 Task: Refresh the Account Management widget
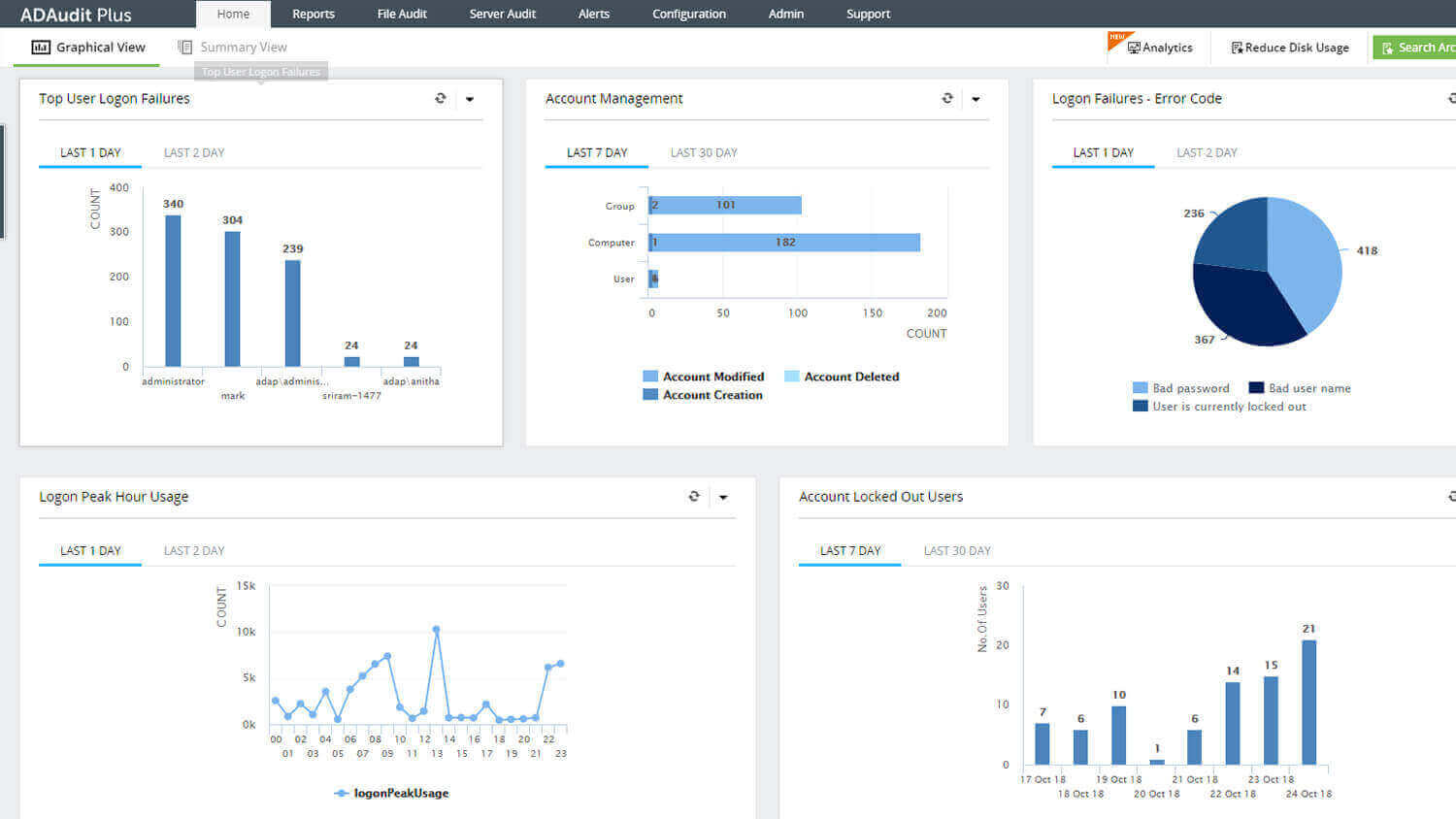coord(947,98)
